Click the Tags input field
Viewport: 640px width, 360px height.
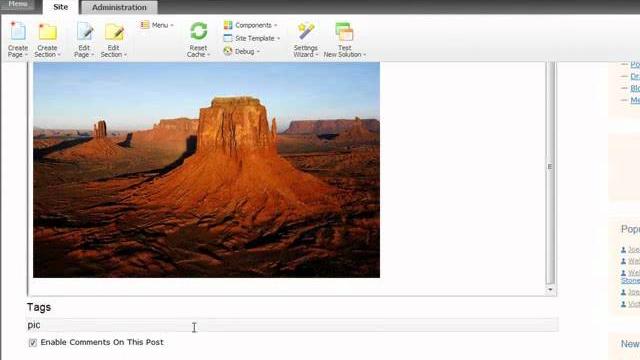[292, 325]
